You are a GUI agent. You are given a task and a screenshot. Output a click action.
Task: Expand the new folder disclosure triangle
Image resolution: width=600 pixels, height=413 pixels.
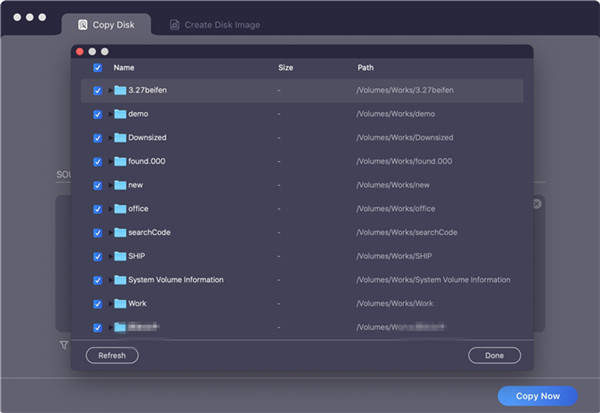tap(110, 185)
